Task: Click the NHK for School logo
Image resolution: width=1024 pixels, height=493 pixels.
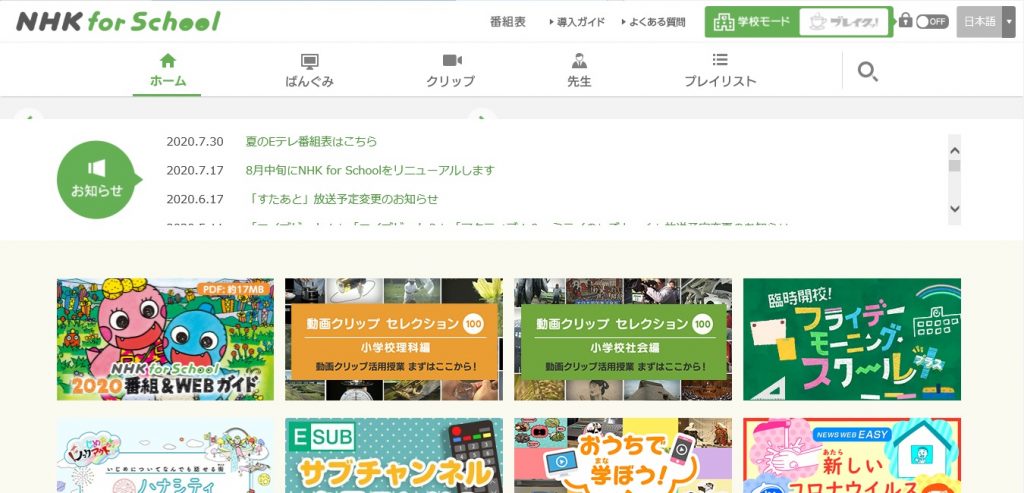Action: (x=118, y=22)
